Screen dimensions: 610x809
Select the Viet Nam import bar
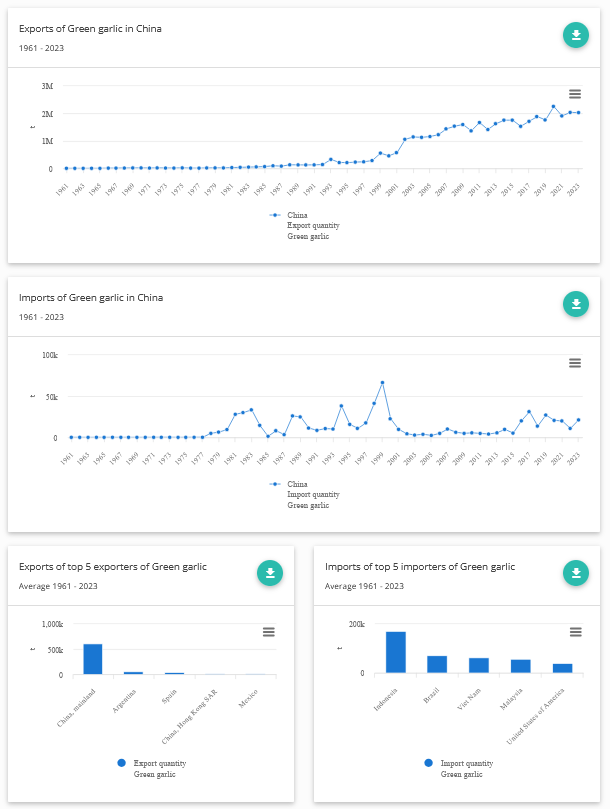(x=479, y=665)
